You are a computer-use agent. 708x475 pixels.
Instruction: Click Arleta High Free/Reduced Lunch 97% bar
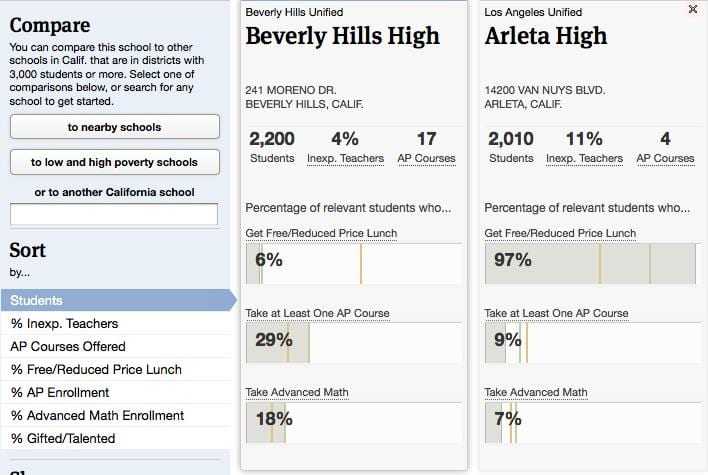[x=590, y=263]
